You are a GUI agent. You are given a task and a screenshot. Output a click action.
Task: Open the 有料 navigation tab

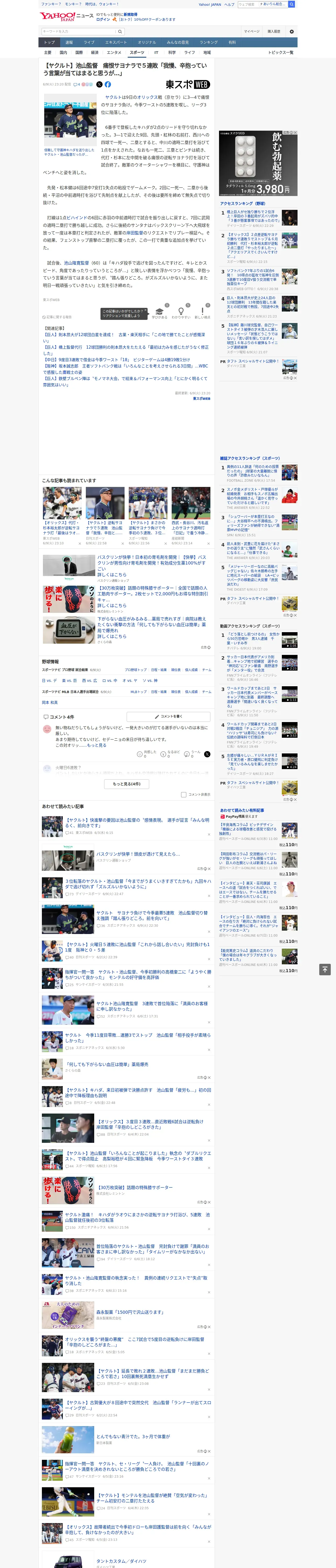tap(232, 43)
